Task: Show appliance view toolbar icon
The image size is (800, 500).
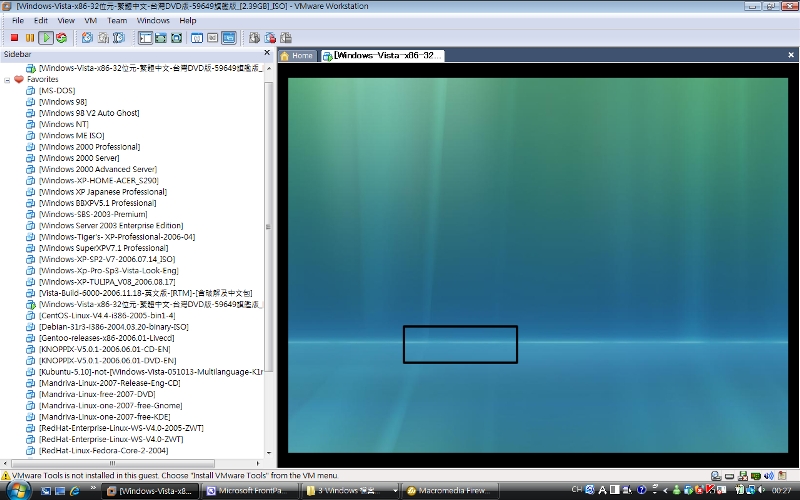Action: pyautogui.click(x=213, y=38)
